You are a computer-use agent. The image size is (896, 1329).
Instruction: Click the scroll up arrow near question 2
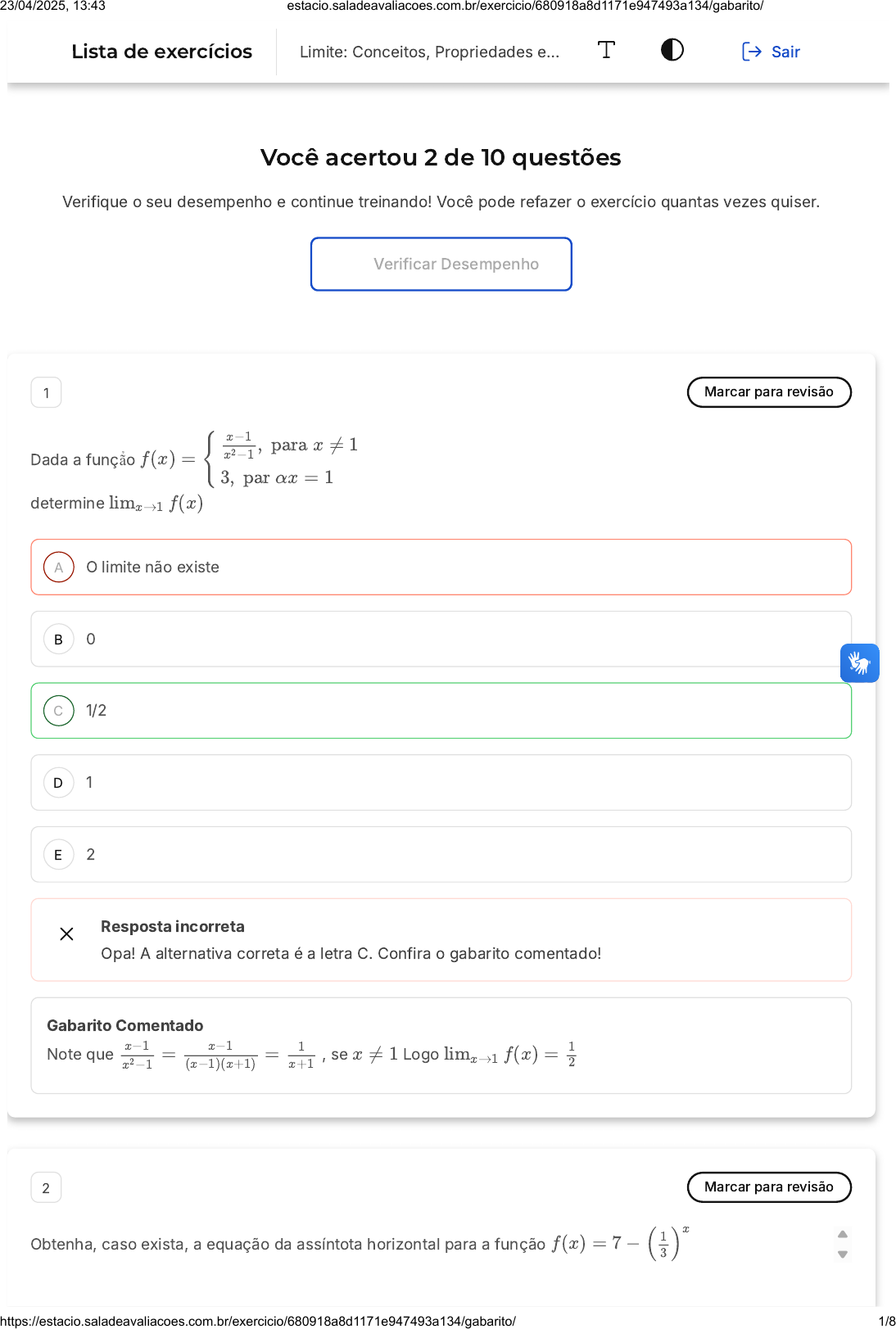point(843,1234)
